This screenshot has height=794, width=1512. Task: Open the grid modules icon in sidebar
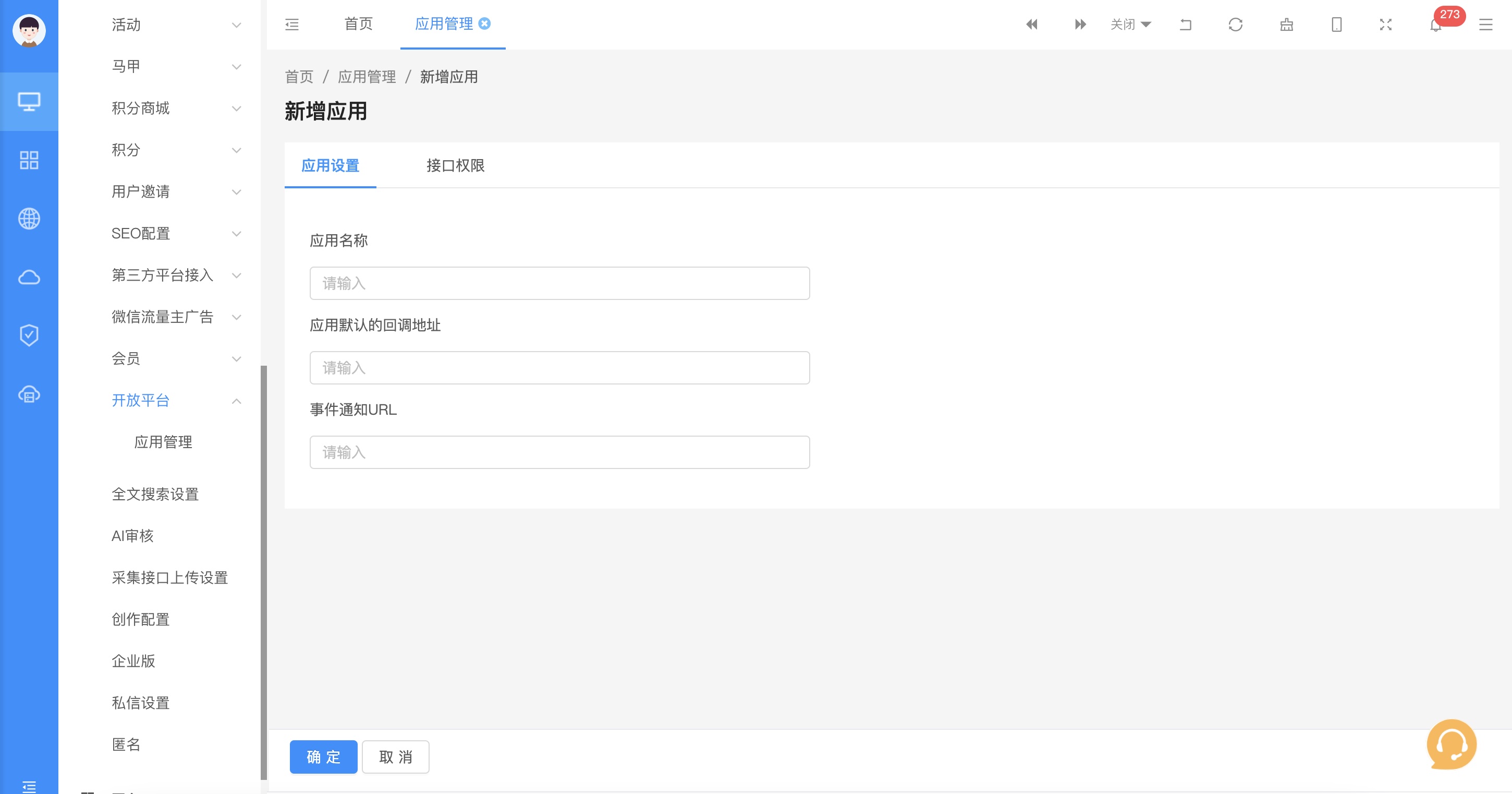click(x=29, y=160)
